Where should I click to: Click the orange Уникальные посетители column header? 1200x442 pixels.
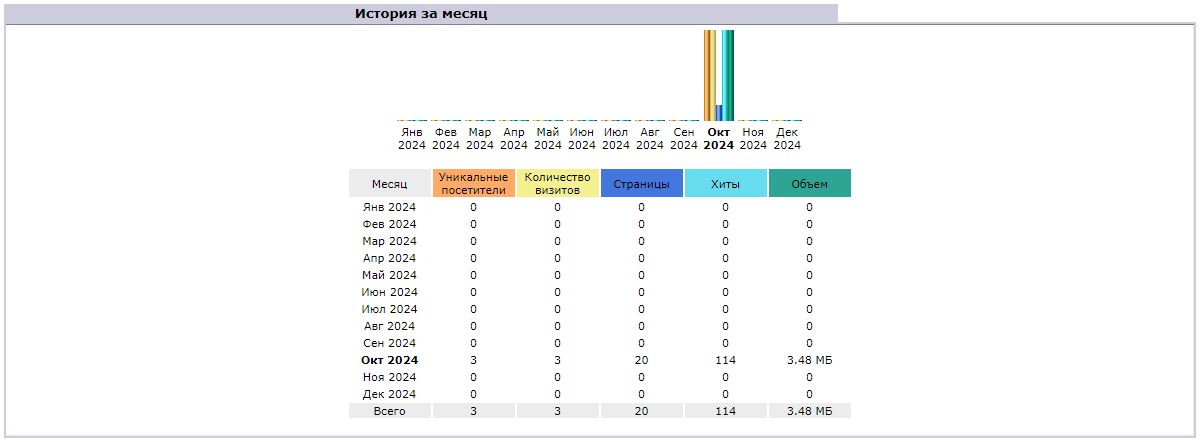pos(474,183)
